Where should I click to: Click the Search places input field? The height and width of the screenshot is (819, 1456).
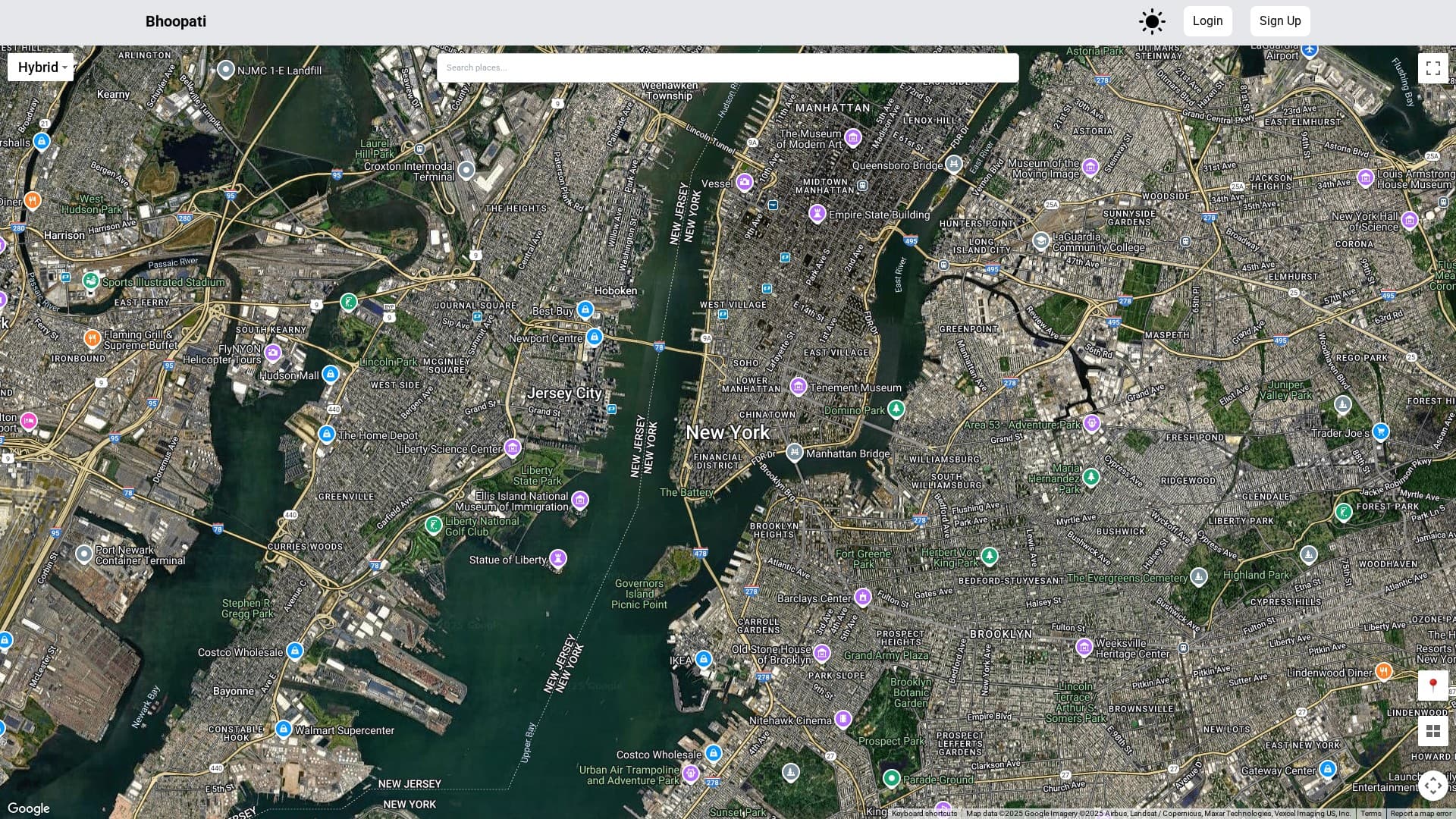727,67
